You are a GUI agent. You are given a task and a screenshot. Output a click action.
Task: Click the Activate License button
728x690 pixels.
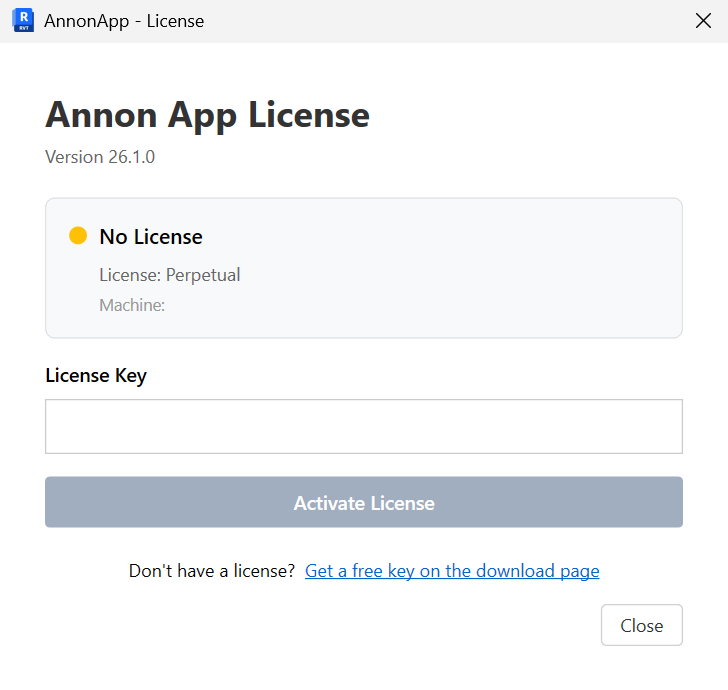364,502
